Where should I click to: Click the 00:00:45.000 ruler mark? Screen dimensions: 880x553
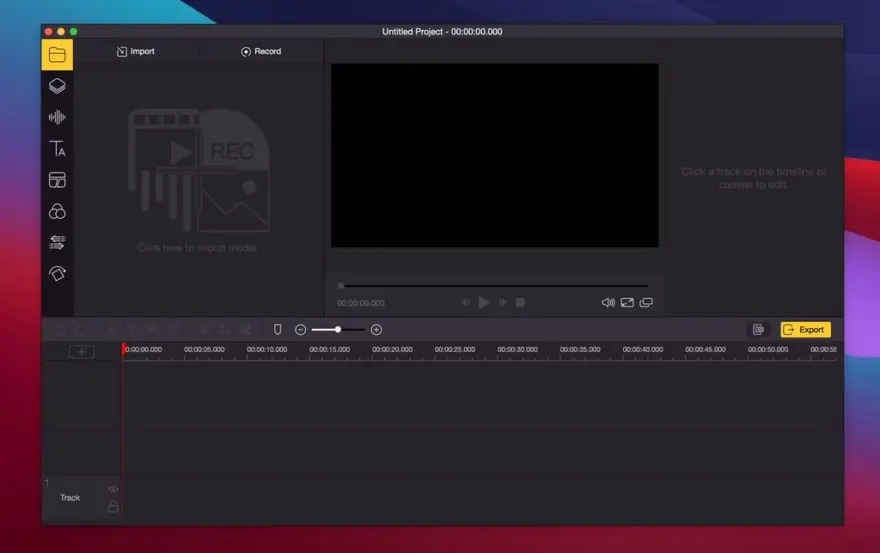point(705,349)
